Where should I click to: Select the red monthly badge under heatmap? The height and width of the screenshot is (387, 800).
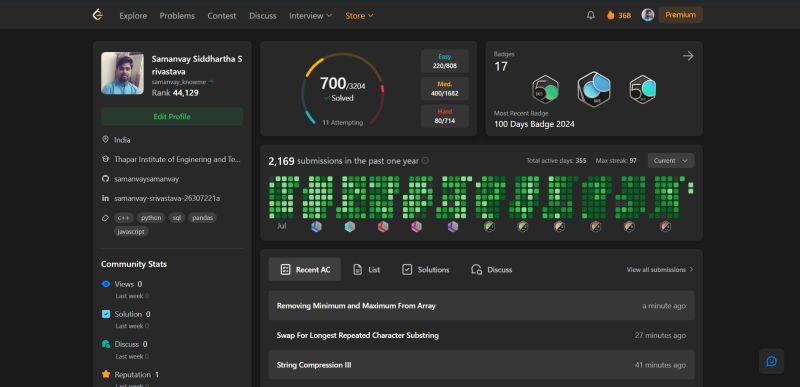[x=383, y=226]
